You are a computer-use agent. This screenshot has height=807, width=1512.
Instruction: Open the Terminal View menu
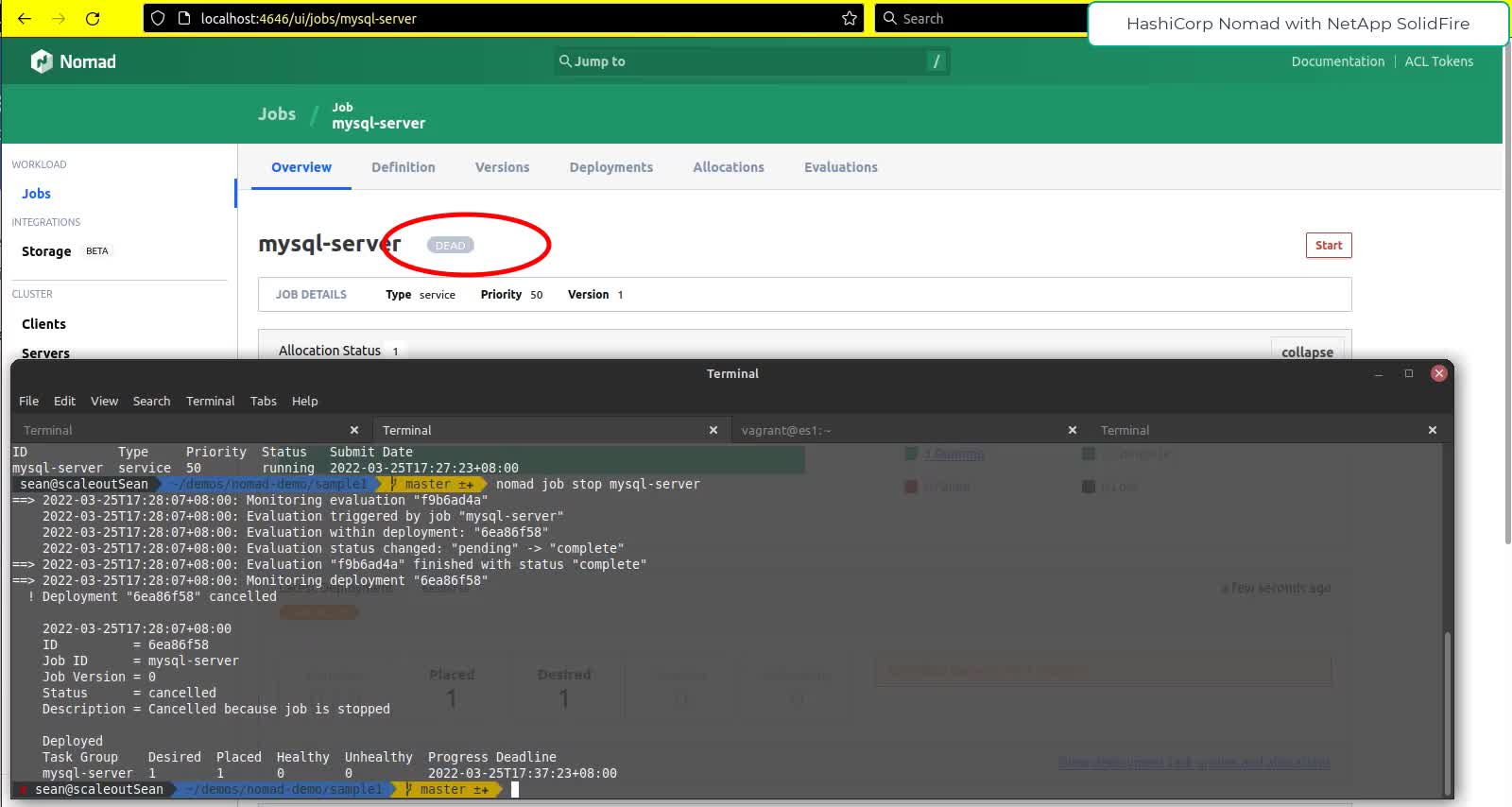click(x=104, y=401)
